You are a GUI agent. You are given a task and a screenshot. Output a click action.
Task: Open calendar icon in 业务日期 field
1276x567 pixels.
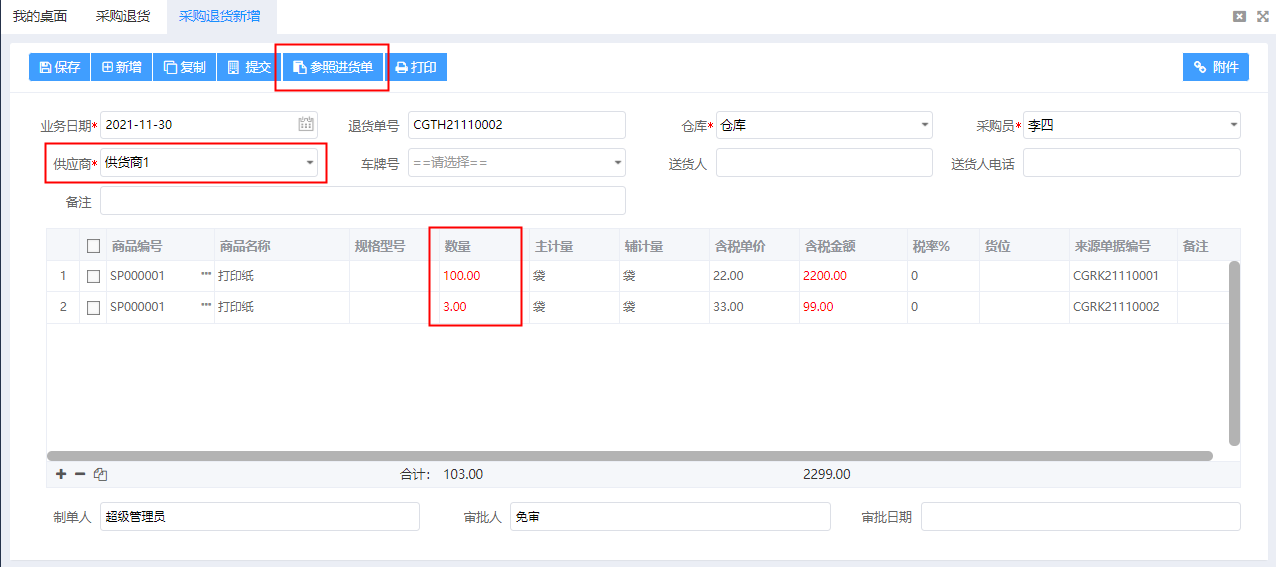[x=306, y=125]
